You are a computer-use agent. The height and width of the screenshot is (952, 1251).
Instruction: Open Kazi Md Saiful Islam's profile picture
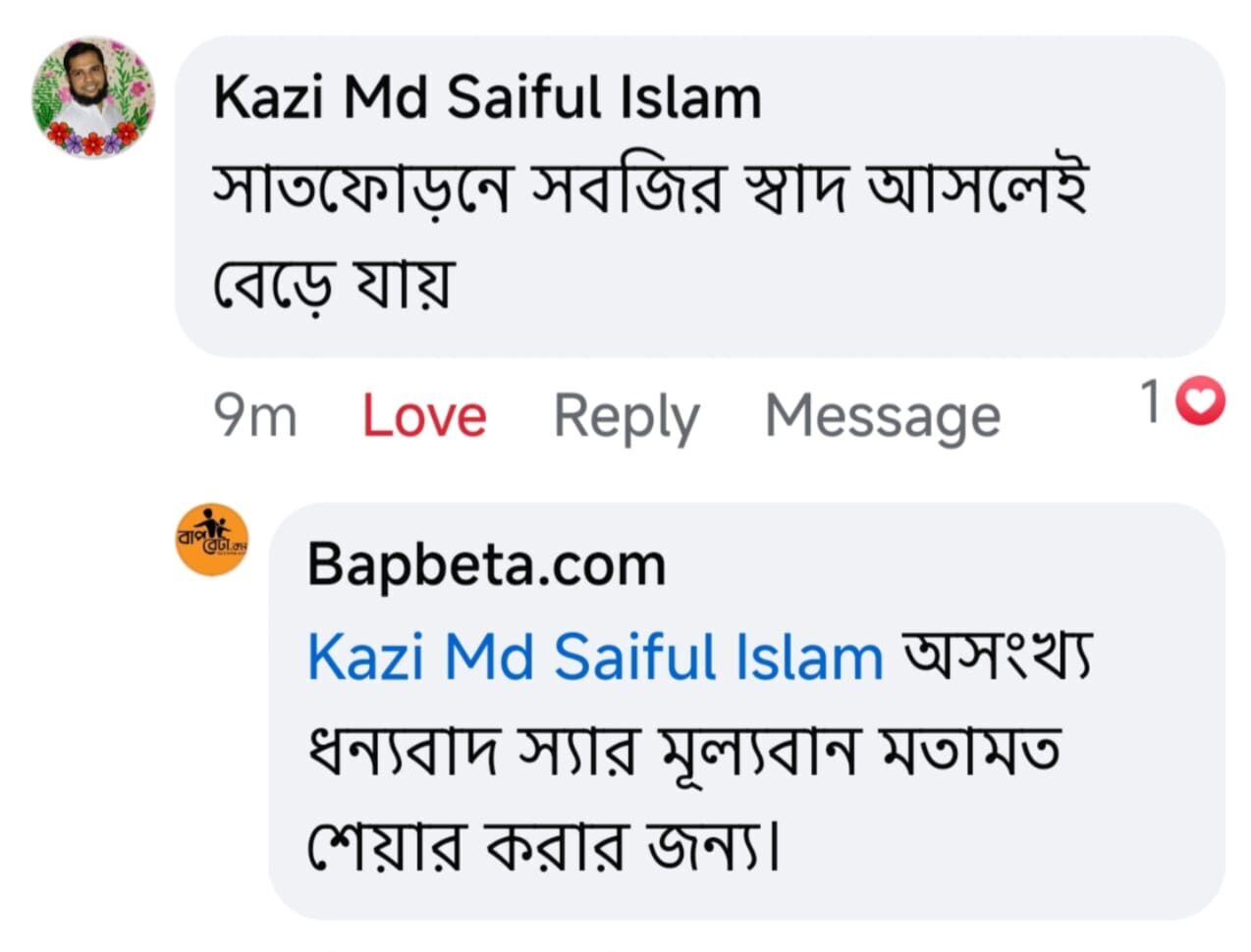pos(93,98)
